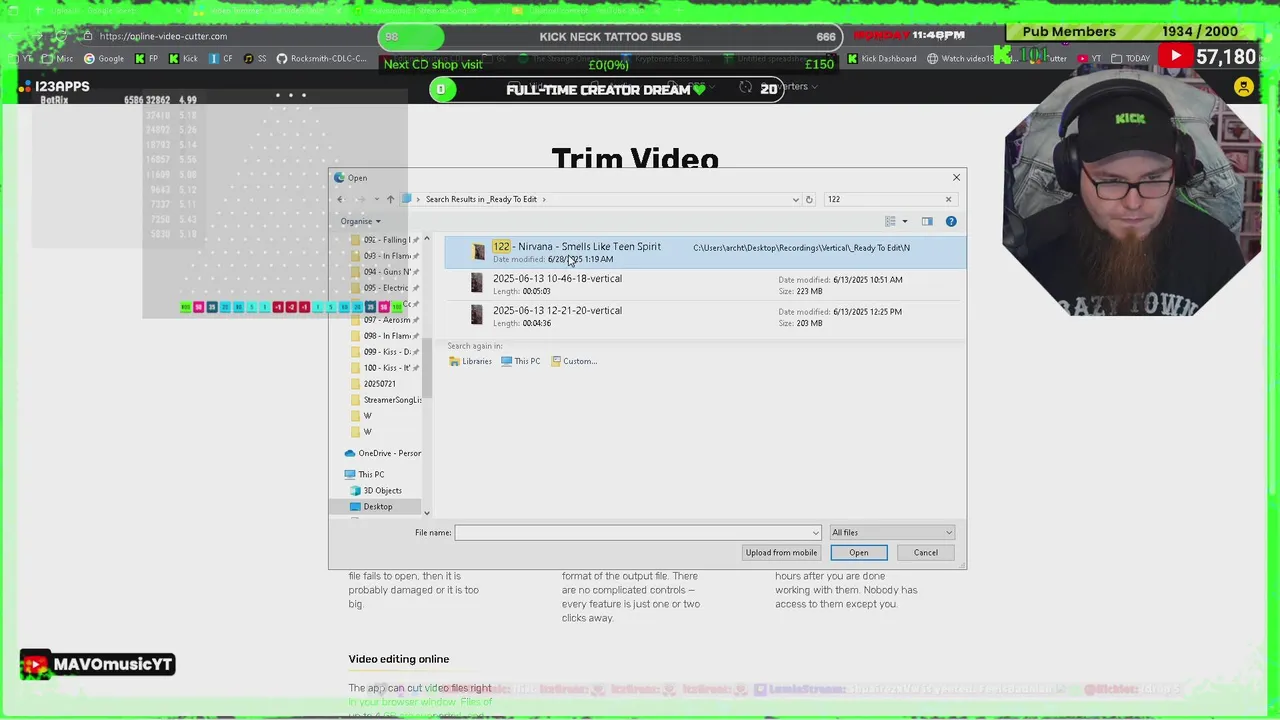Click the 123APPS logo
This screenshot has height=720, width=1280.
click(55, 87)
